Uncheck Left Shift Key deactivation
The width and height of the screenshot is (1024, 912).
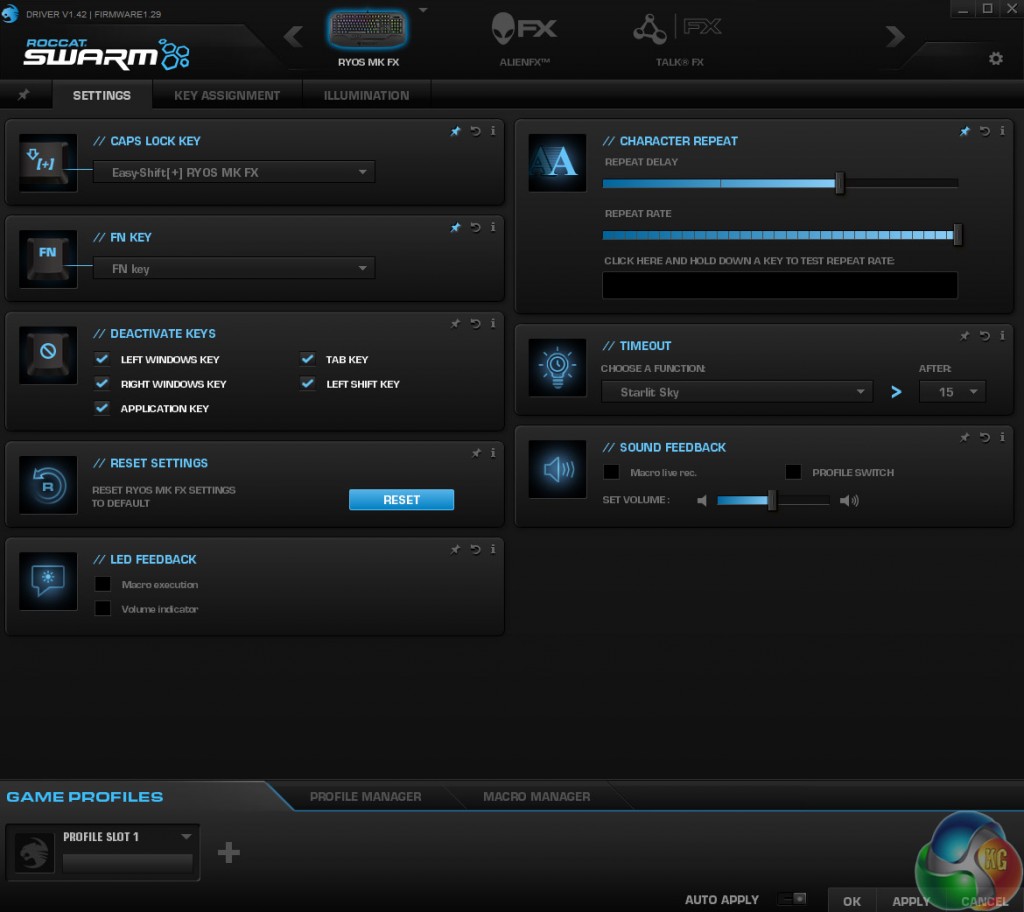click(308, 383)
